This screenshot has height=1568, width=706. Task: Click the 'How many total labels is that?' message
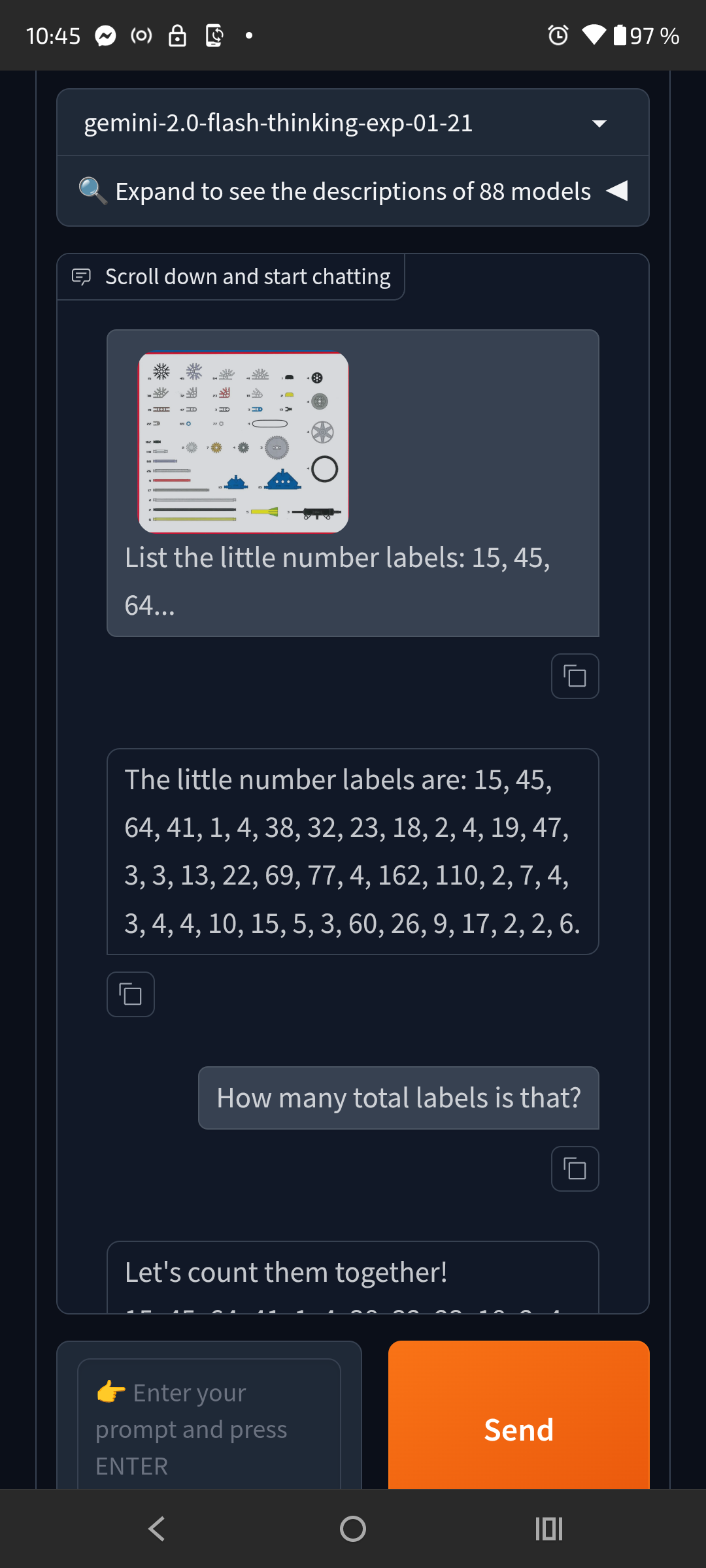(399, 1098)
